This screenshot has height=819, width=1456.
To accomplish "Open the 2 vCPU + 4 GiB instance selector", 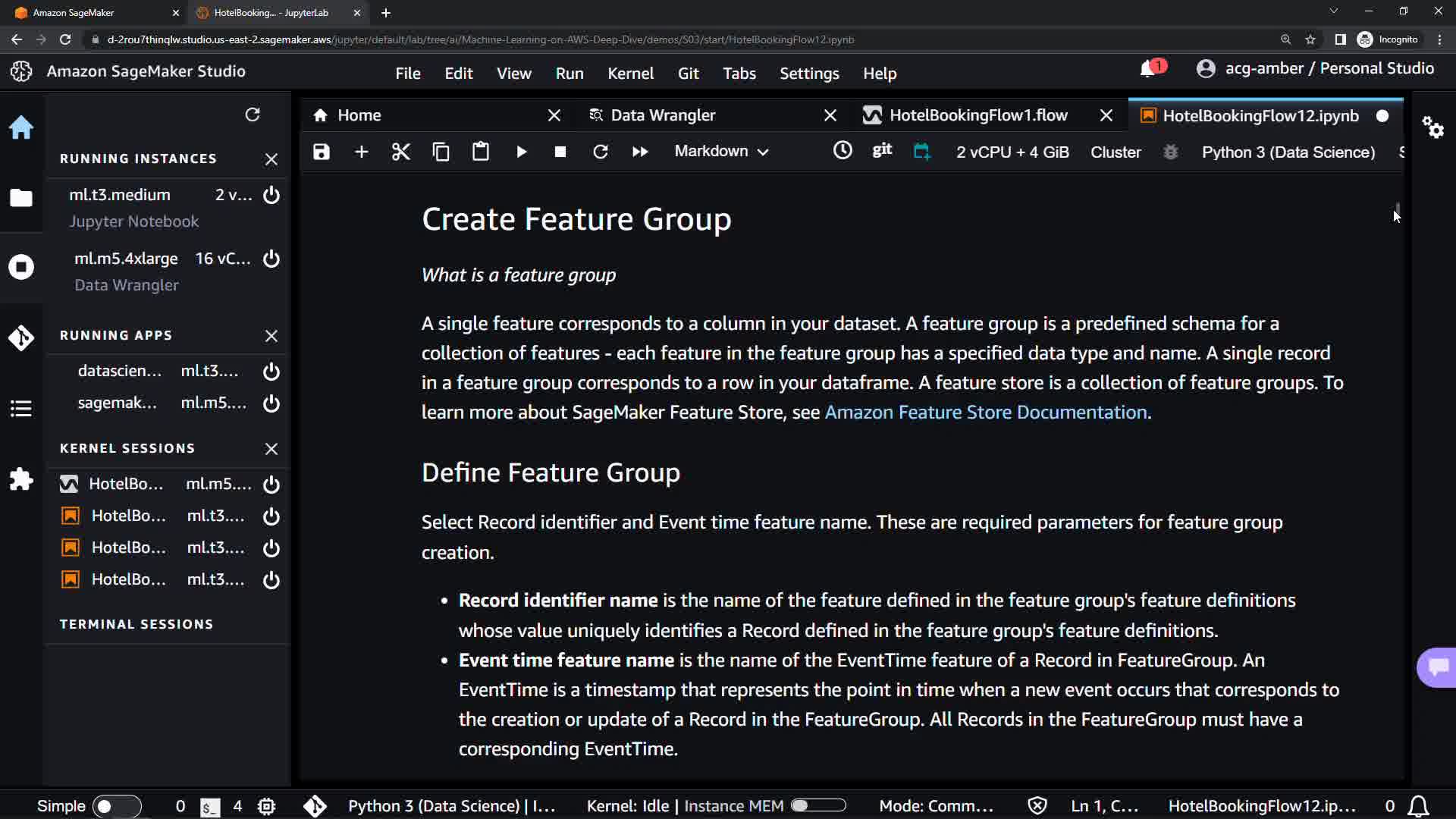I will coord(1012,152).
